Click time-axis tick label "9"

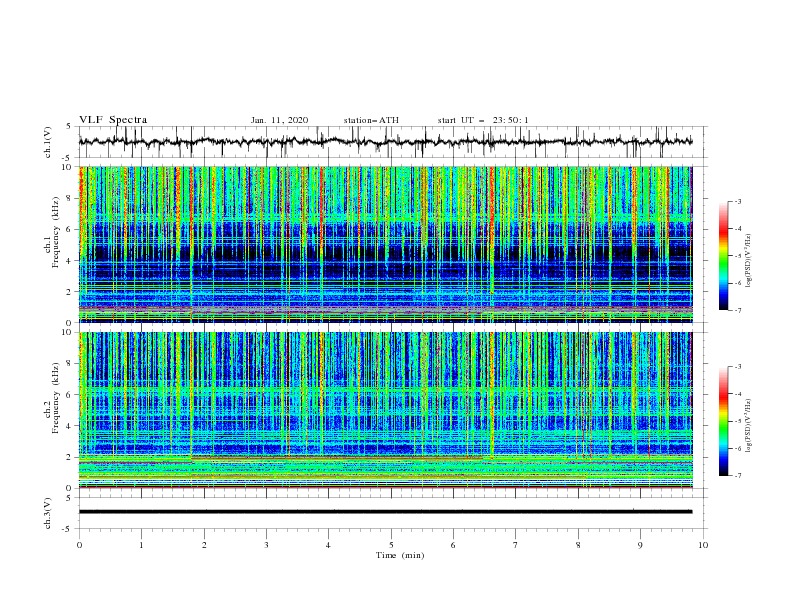coord(640,545)
